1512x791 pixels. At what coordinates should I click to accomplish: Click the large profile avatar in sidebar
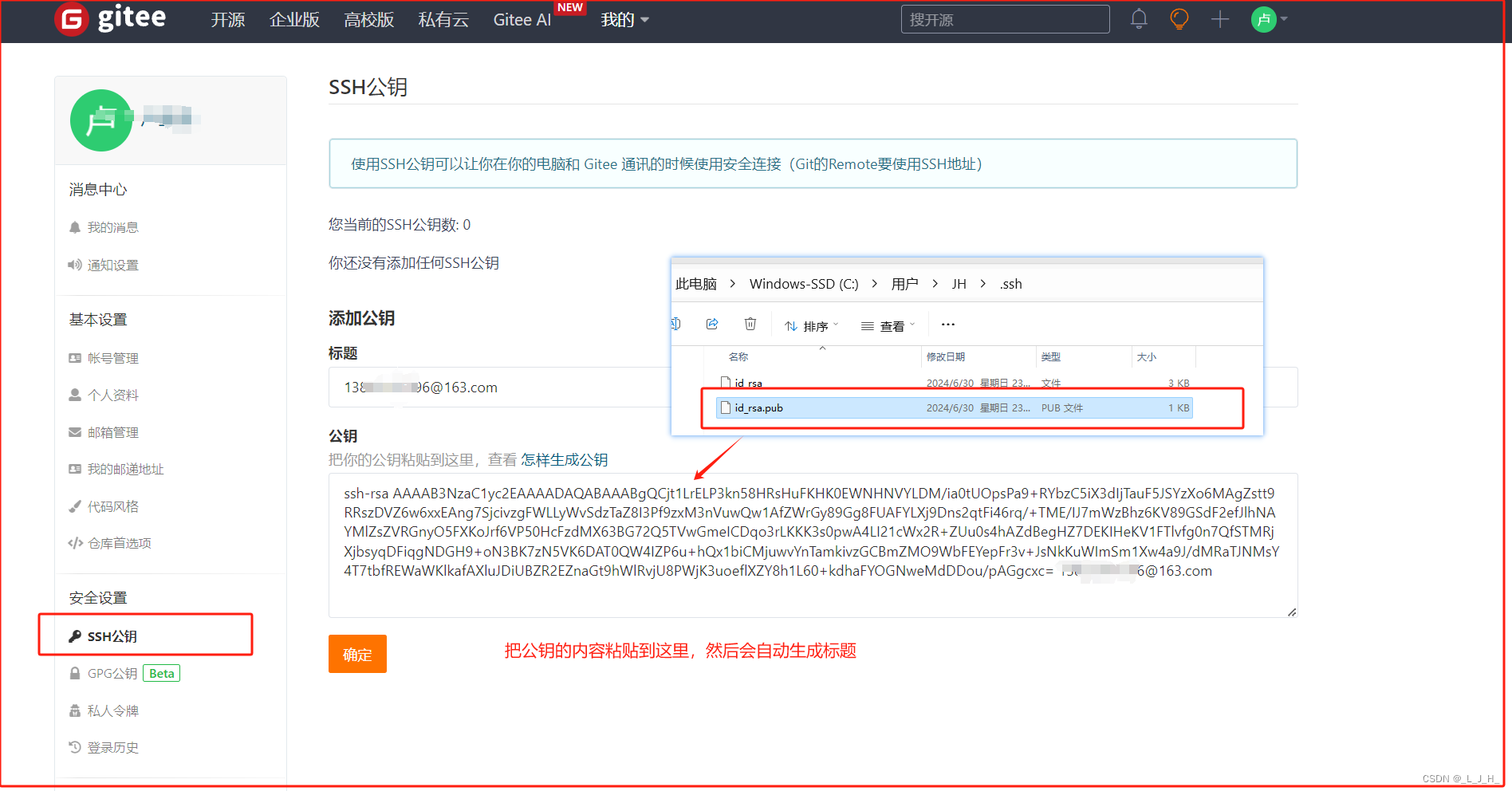(x=101, y=120)
